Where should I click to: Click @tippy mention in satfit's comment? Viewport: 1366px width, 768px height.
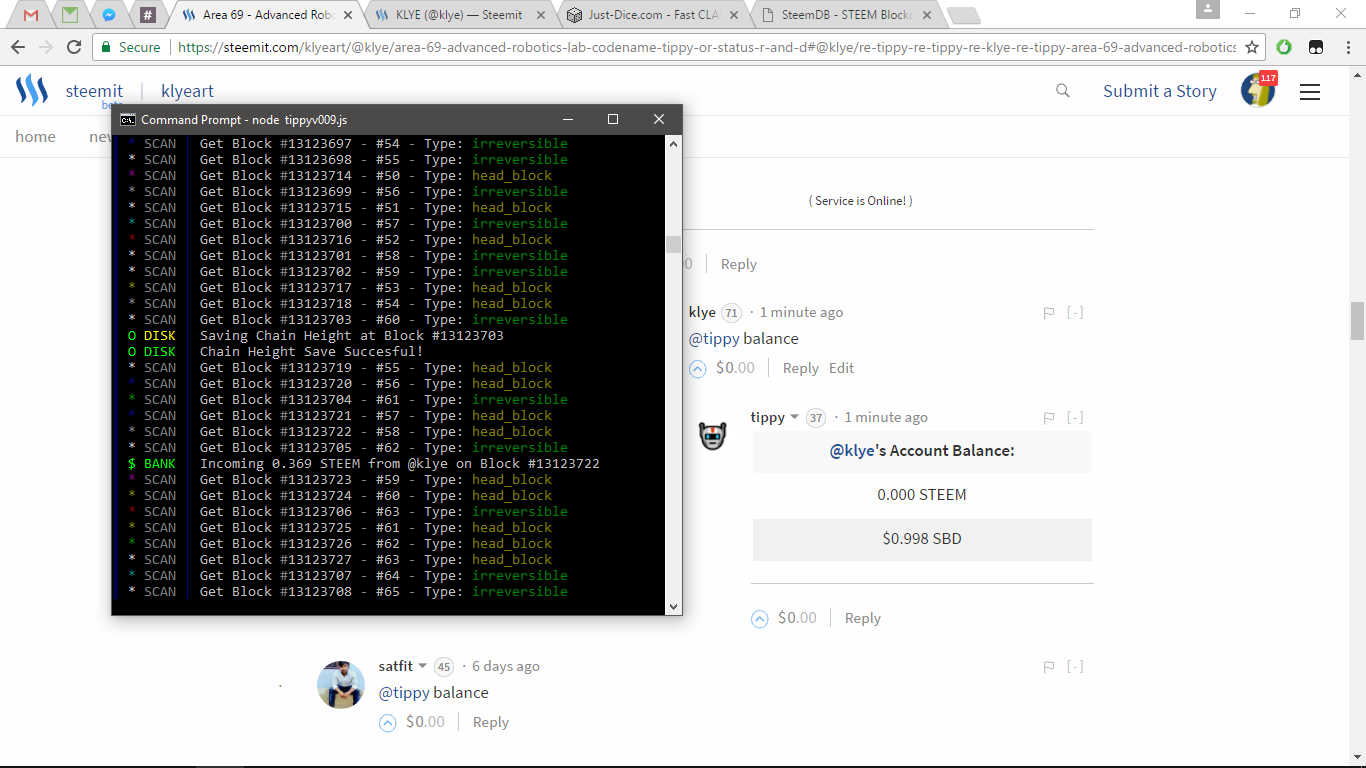[404, 693]
